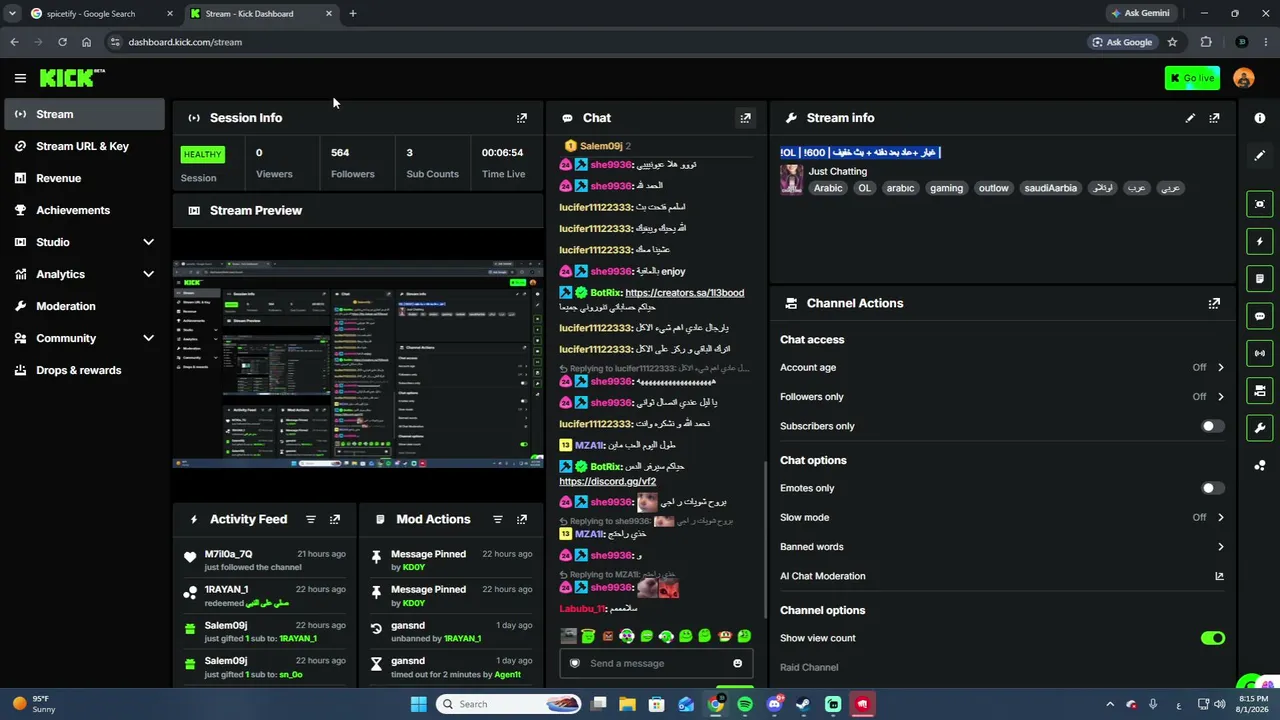Open the emoji picker in chat box
The width and height of the screenshot is (1280, 720).
[x=738, y=663]
